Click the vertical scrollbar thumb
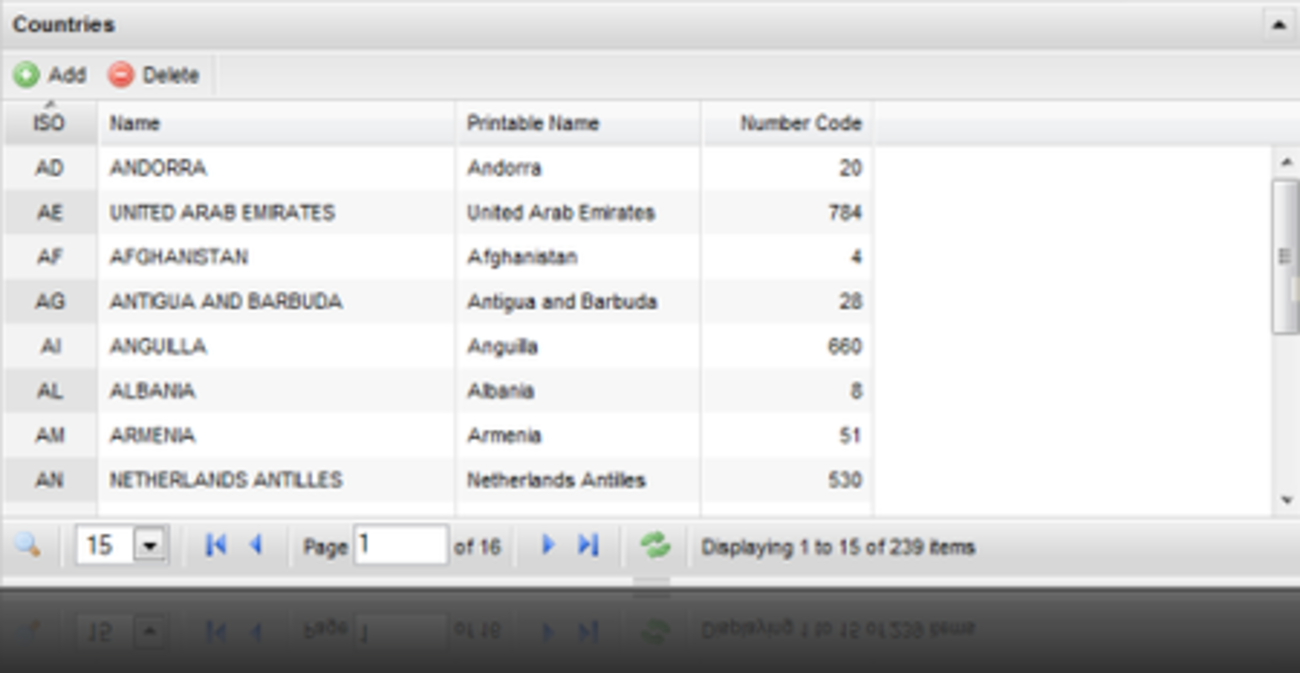 pos(1285,256)
